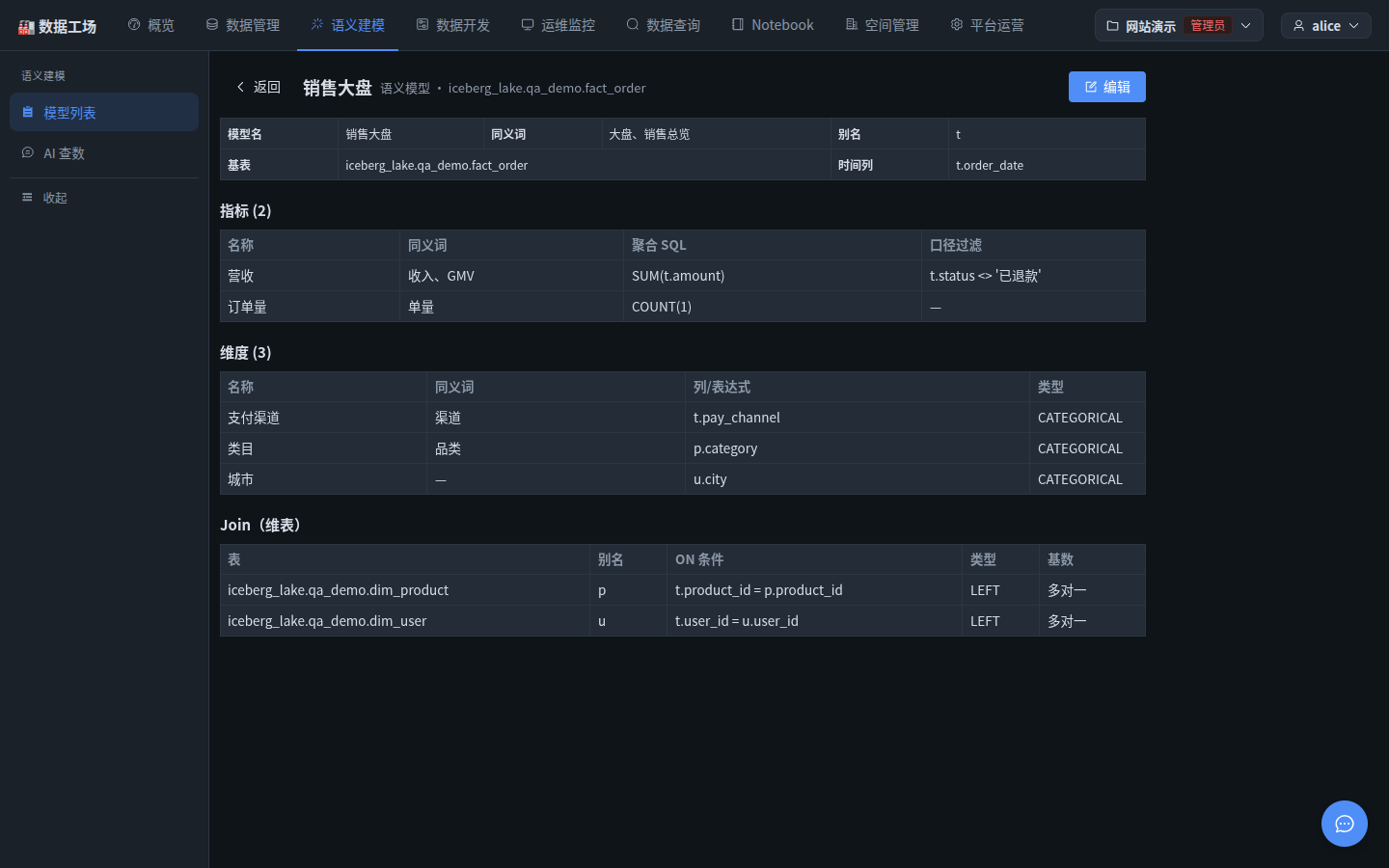The height and width of the screenshot is (868, 1389).
Task: Click the 语义建模 sparkle icon
Action: (317, 24)
